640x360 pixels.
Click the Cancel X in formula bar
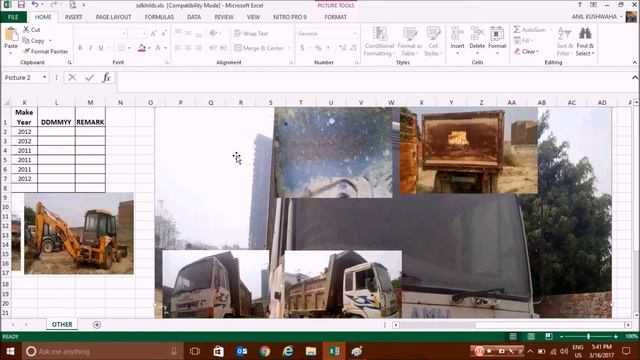[72, 78]
